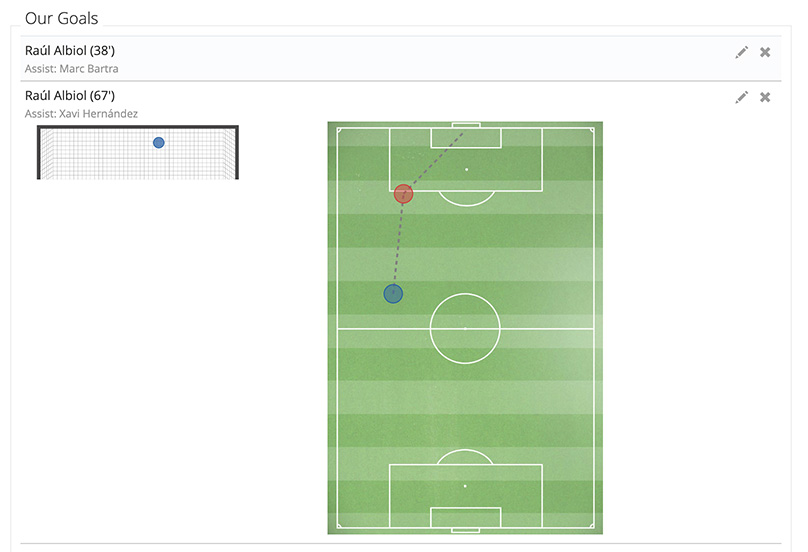Select the red shot marker on pitch
The width and height of the screenshot is (808, 552).
tap(403, 194)
